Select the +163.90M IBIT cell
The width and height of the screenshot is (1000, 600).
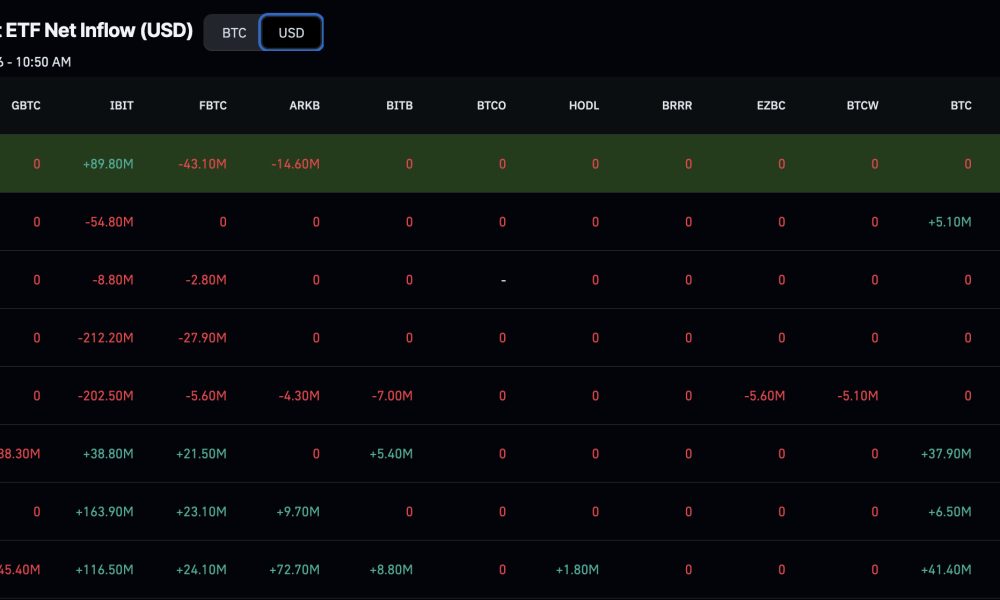click(x=104, y=512)
